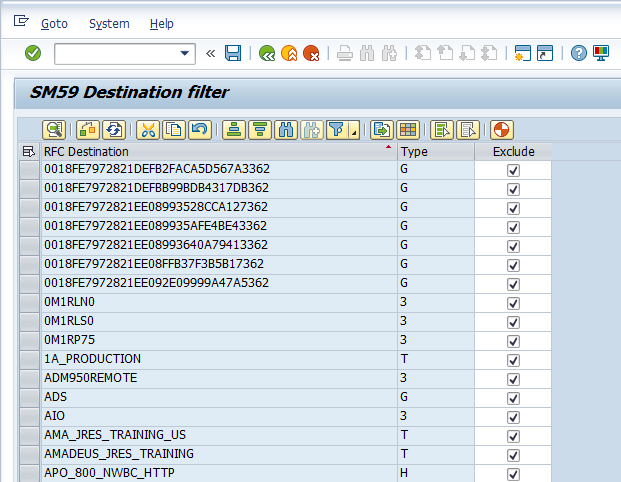Image resolution: width=621 pixels, height=482 pixels.
Task: Click the Undo icon in grid toolbar
Action: [x=199, y=129]
